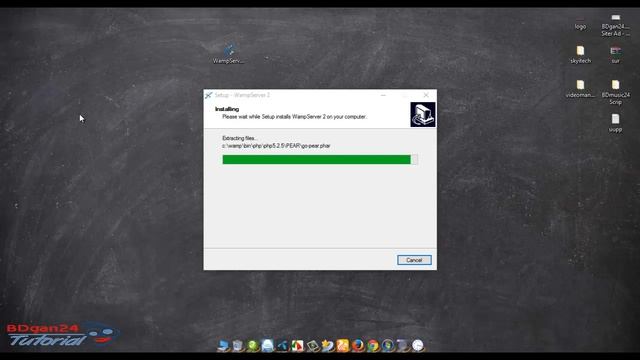The width and height of the screenshot is (640, 360).
Task: Open the picture frame dock icon
Action: coord(313,345)
